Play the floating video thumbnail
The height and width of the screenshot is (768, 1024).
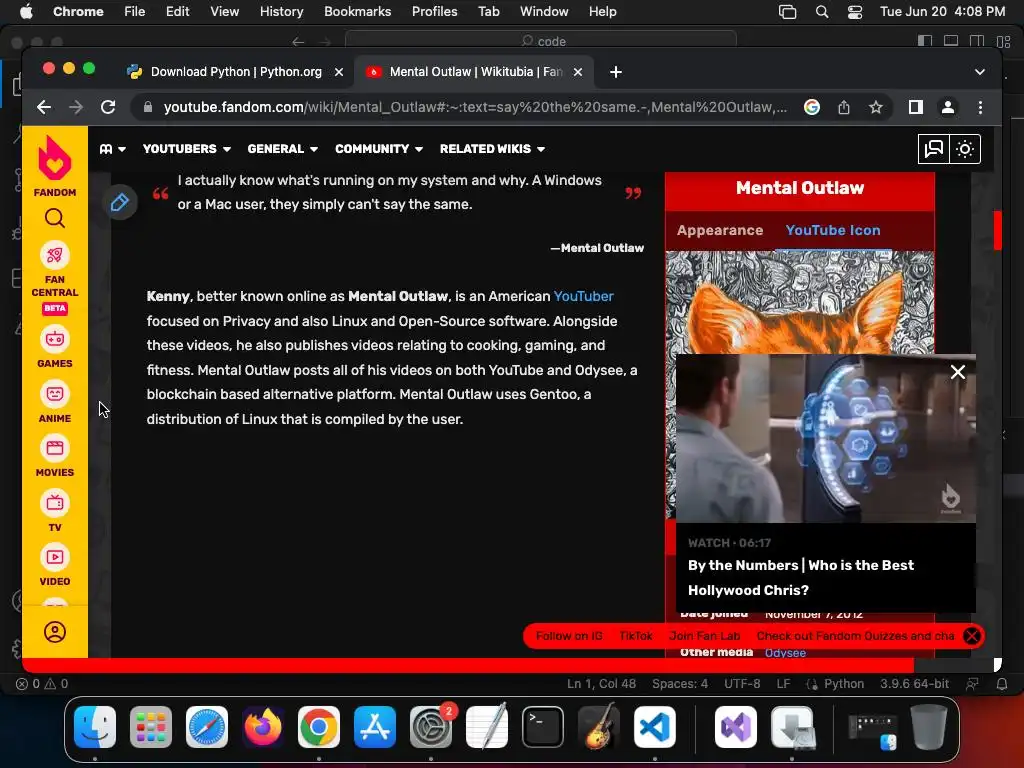pos(825,438)
